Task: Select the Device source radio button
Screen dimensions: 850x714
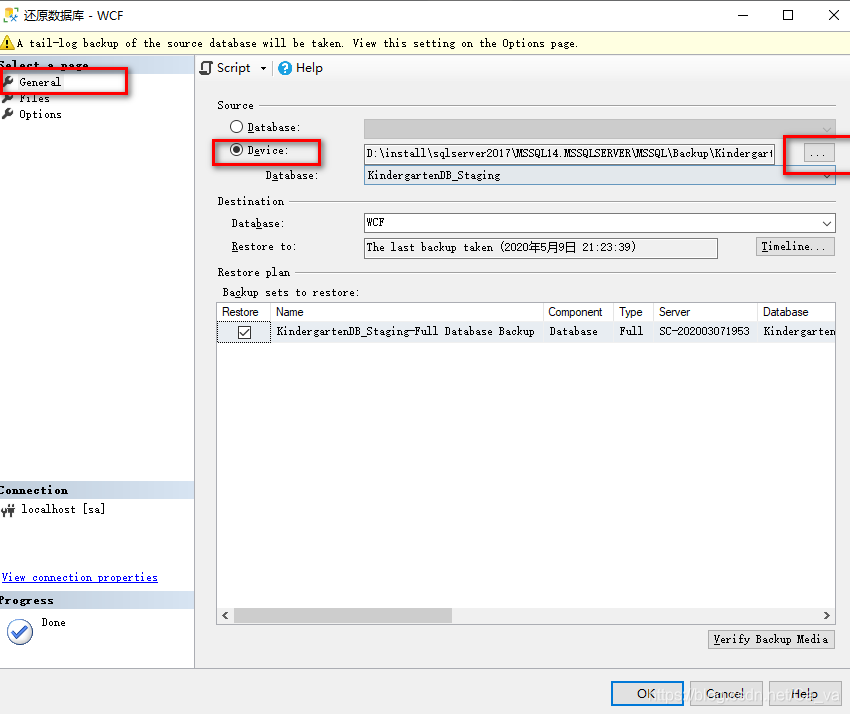Action: click(x=236, y=150)
